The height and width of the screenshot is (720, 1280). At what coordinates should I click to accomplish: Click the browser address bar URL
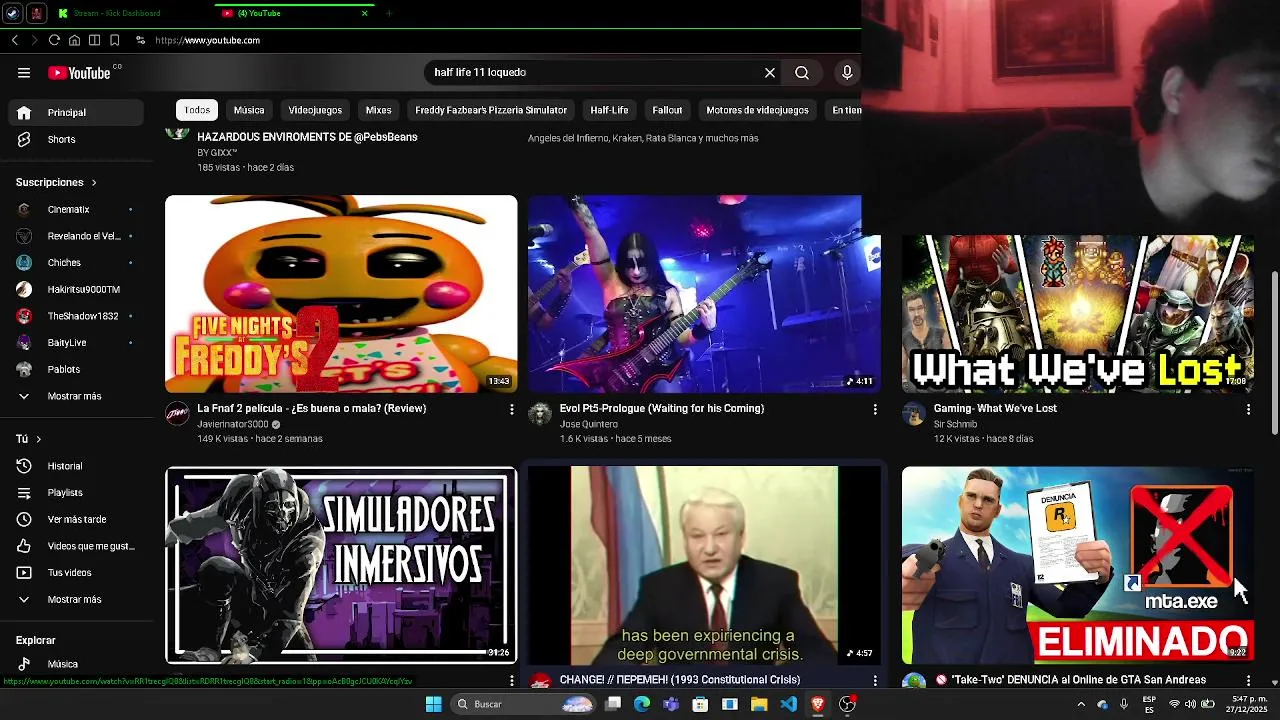[207, 40]
